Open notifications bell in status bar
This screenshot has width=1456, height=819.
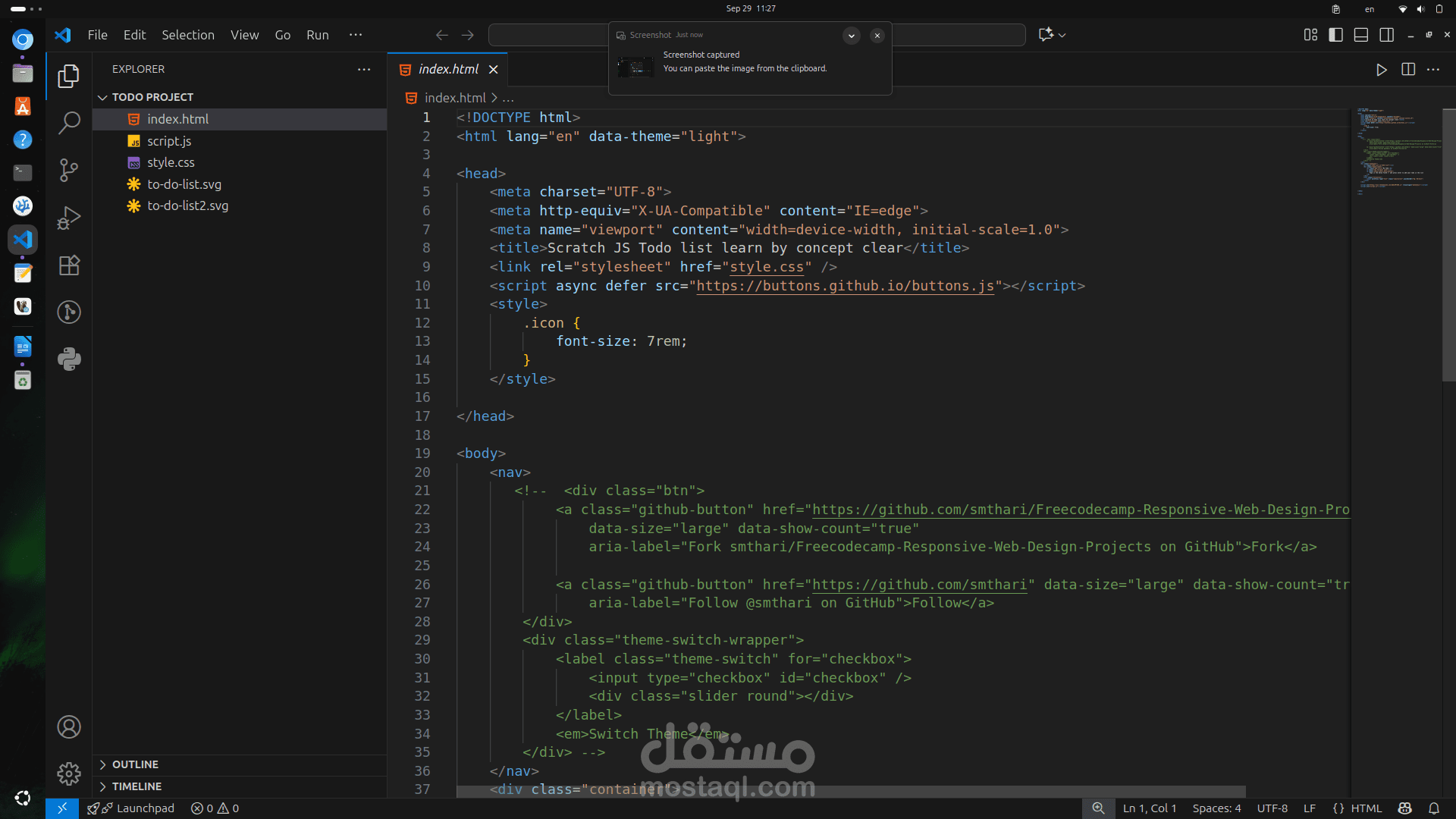(1434, 808)
